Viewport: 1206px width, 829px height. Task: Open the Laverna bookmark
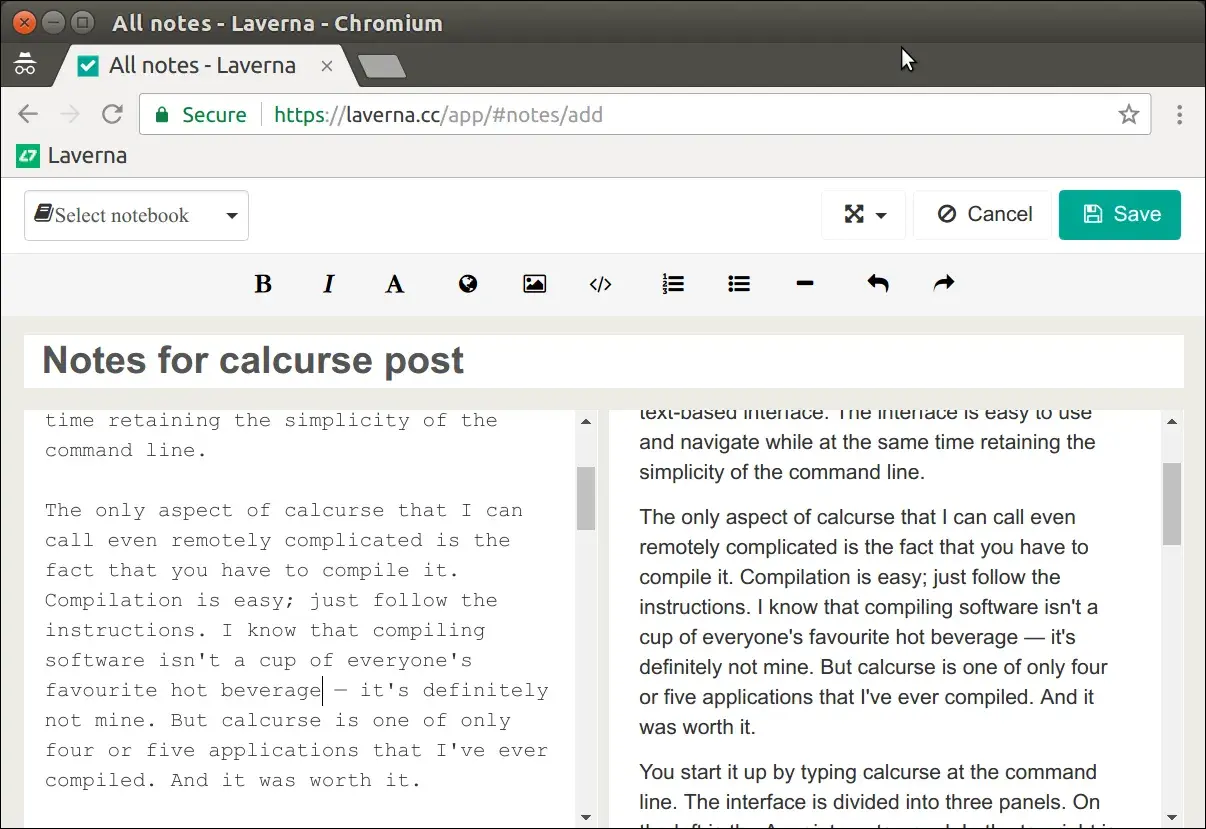pos(72,156)
